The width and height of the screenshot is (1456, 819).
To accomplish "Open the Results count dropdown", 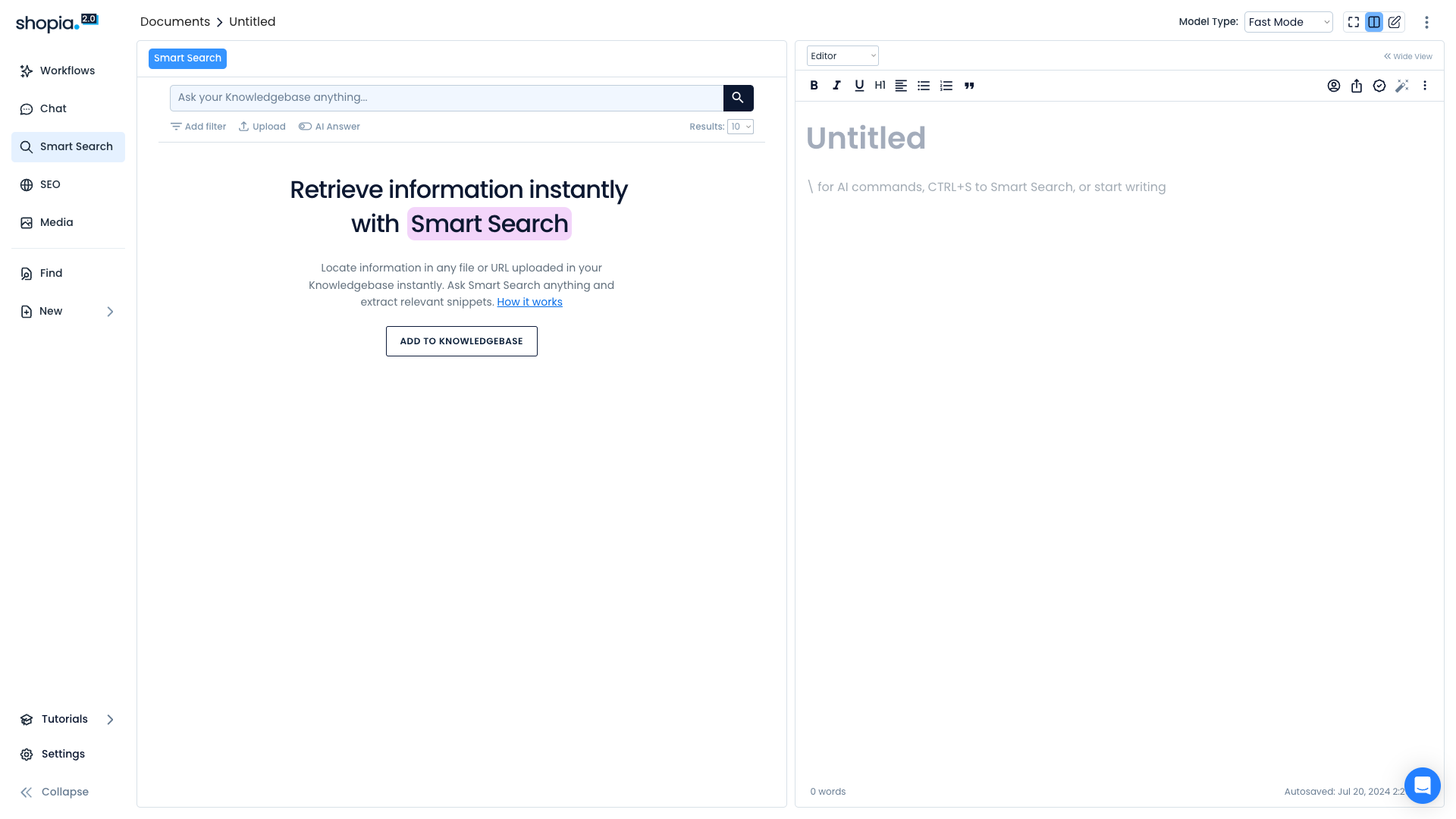I will click(740, 127).
